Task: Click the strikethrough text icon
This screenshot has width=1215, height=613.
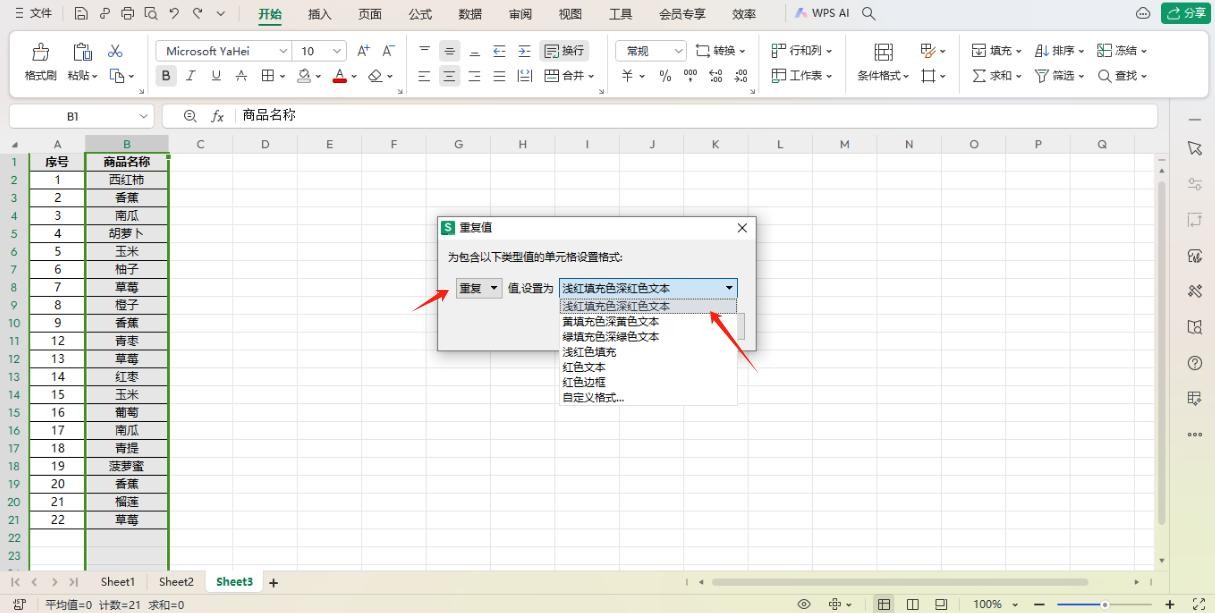Action: (x=241, y=76)
